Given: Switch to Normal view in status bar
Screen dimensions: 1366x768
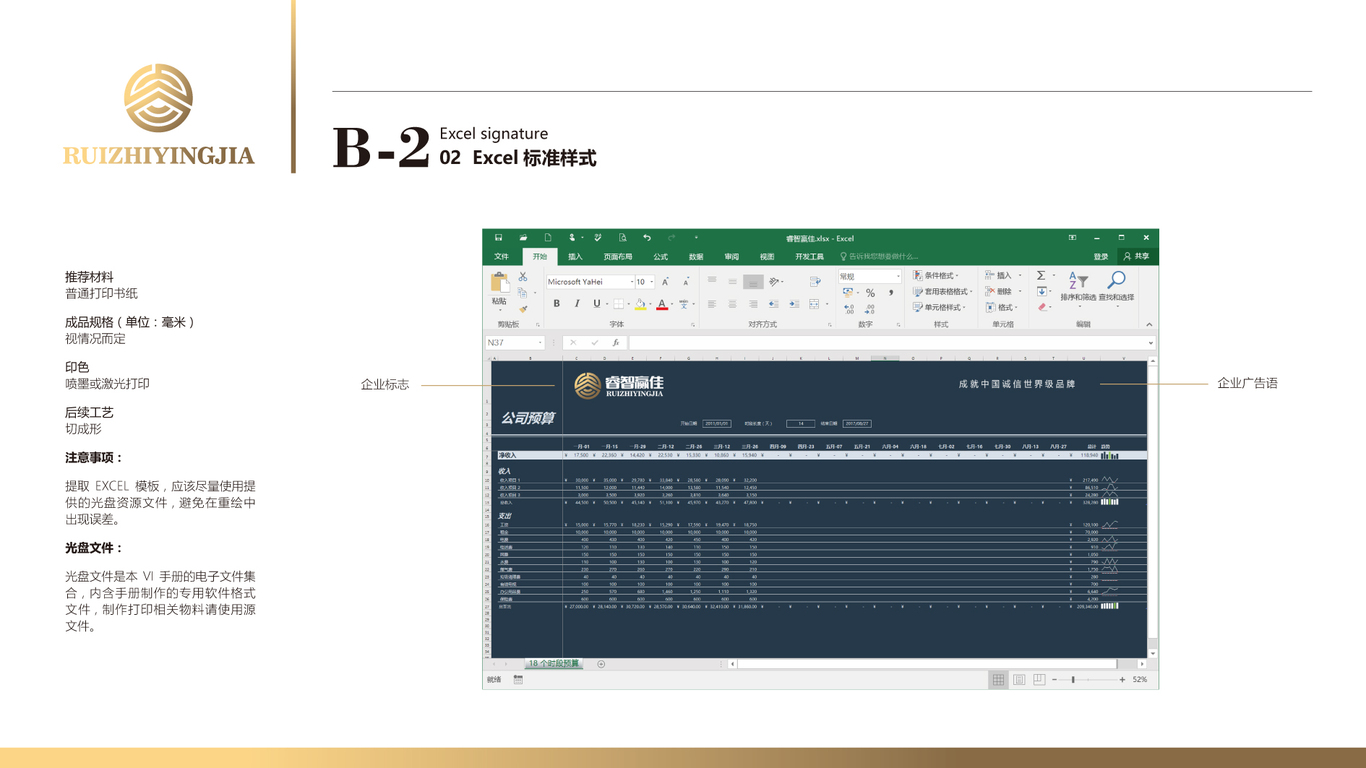Looking at the screenshot, I should (x=998, y=680).
